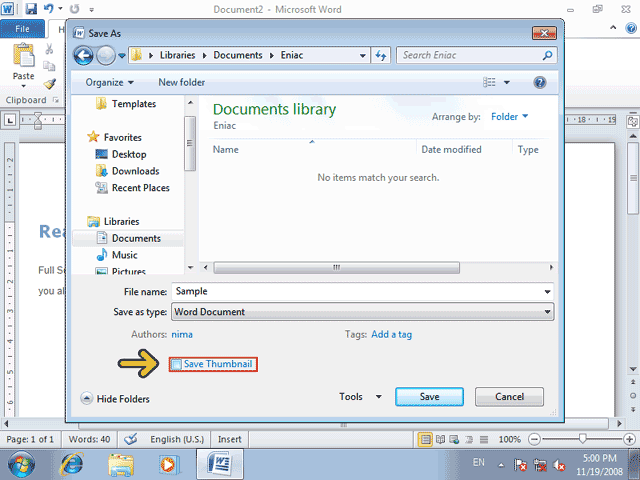Image resolution: width=640 pixels, height=480 pixels.
Task: Select Documents under Libraries
Action: coord(128,238)
